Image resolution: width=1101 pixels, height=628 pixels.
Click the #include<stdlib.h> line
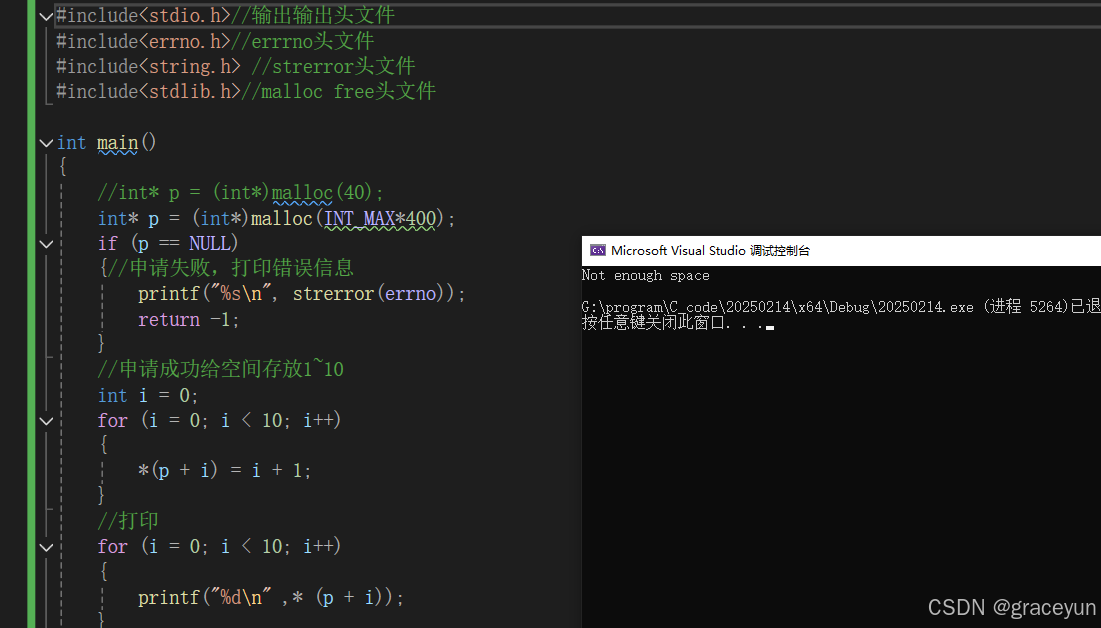pos(246,92)
